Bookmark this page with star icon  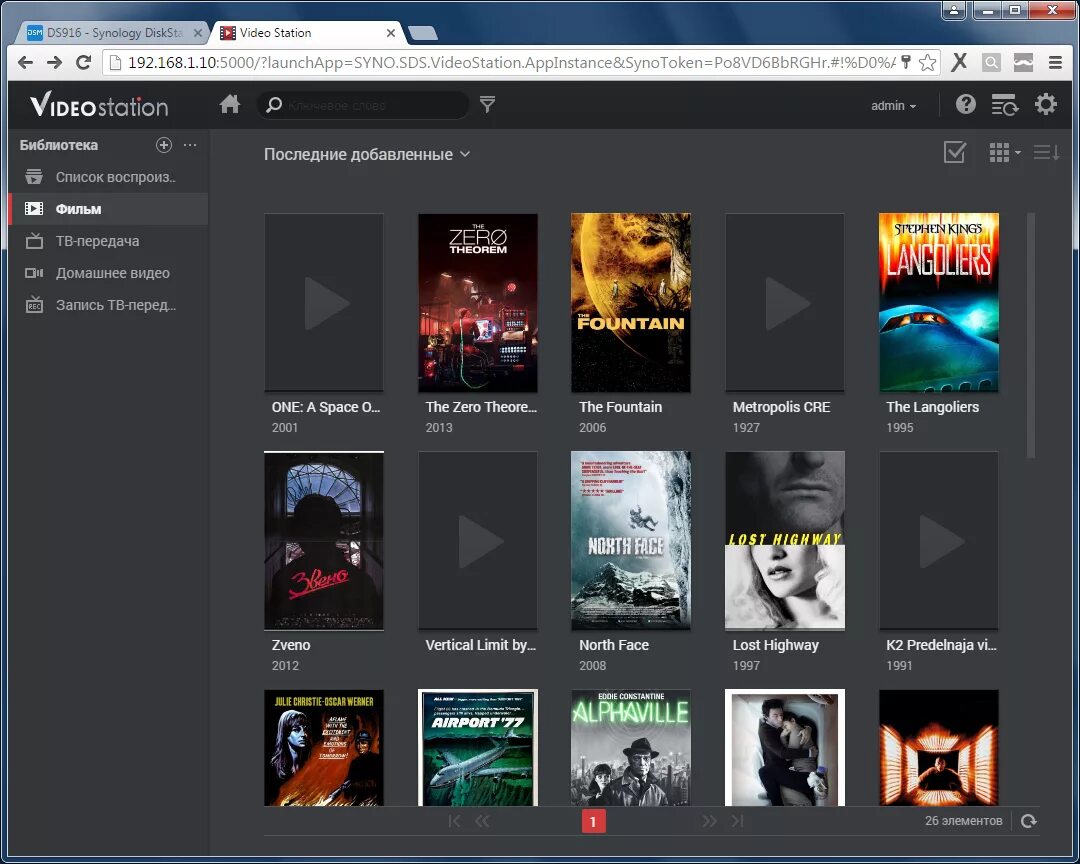[928, 63]
